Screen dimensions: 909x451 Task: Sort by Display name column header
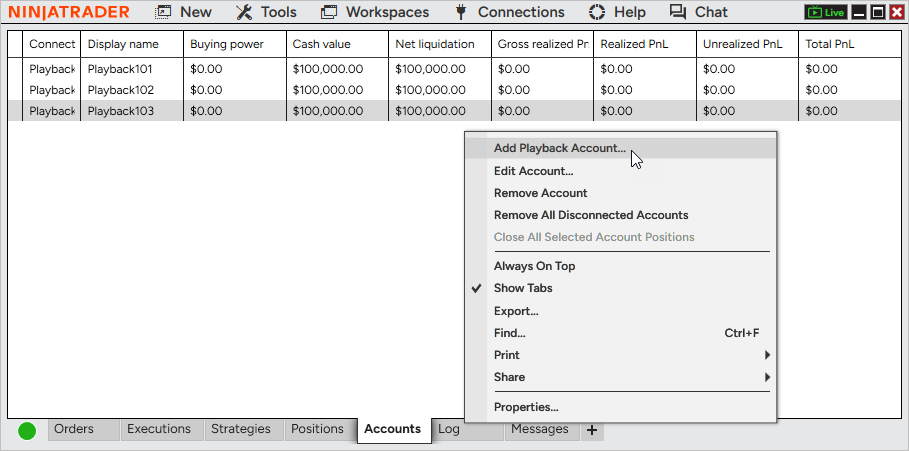(132, 44)
